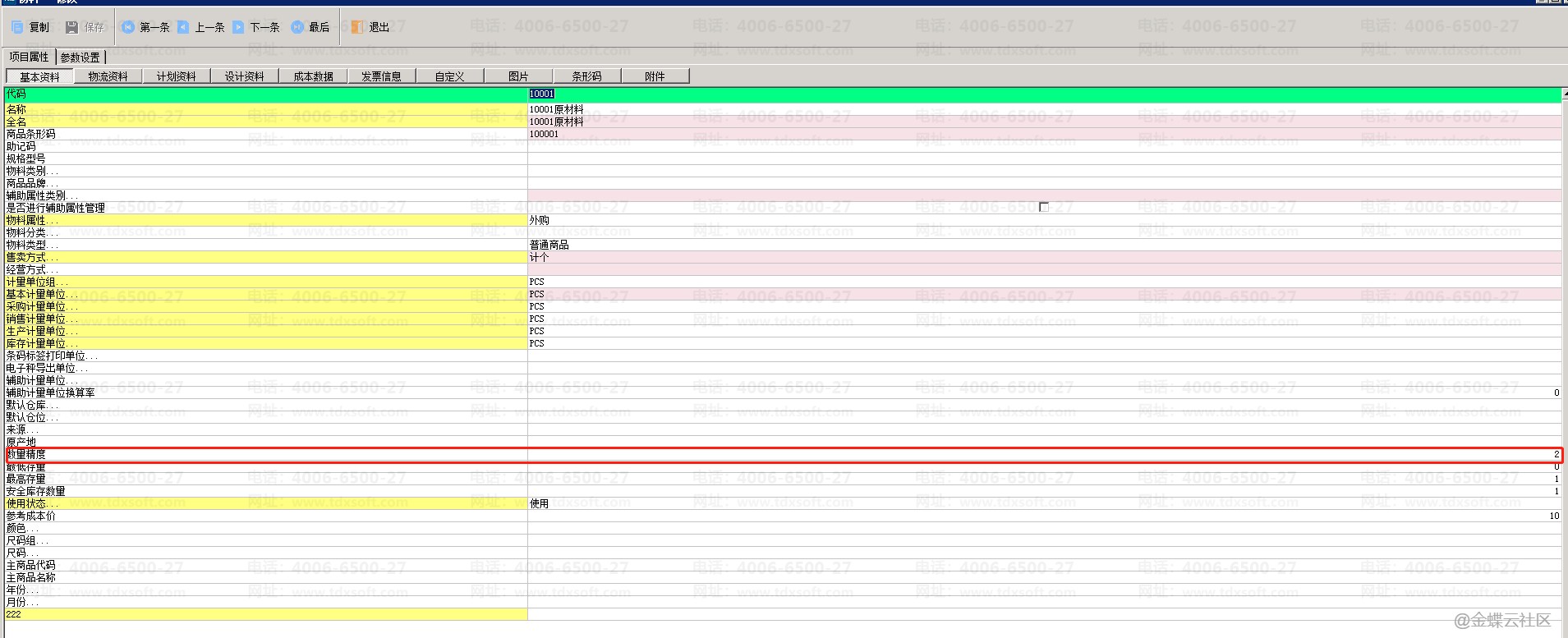The image size is (1568, 638).
Task: Click the 普通商品 value of 物料类型
Action: point(549,245)
